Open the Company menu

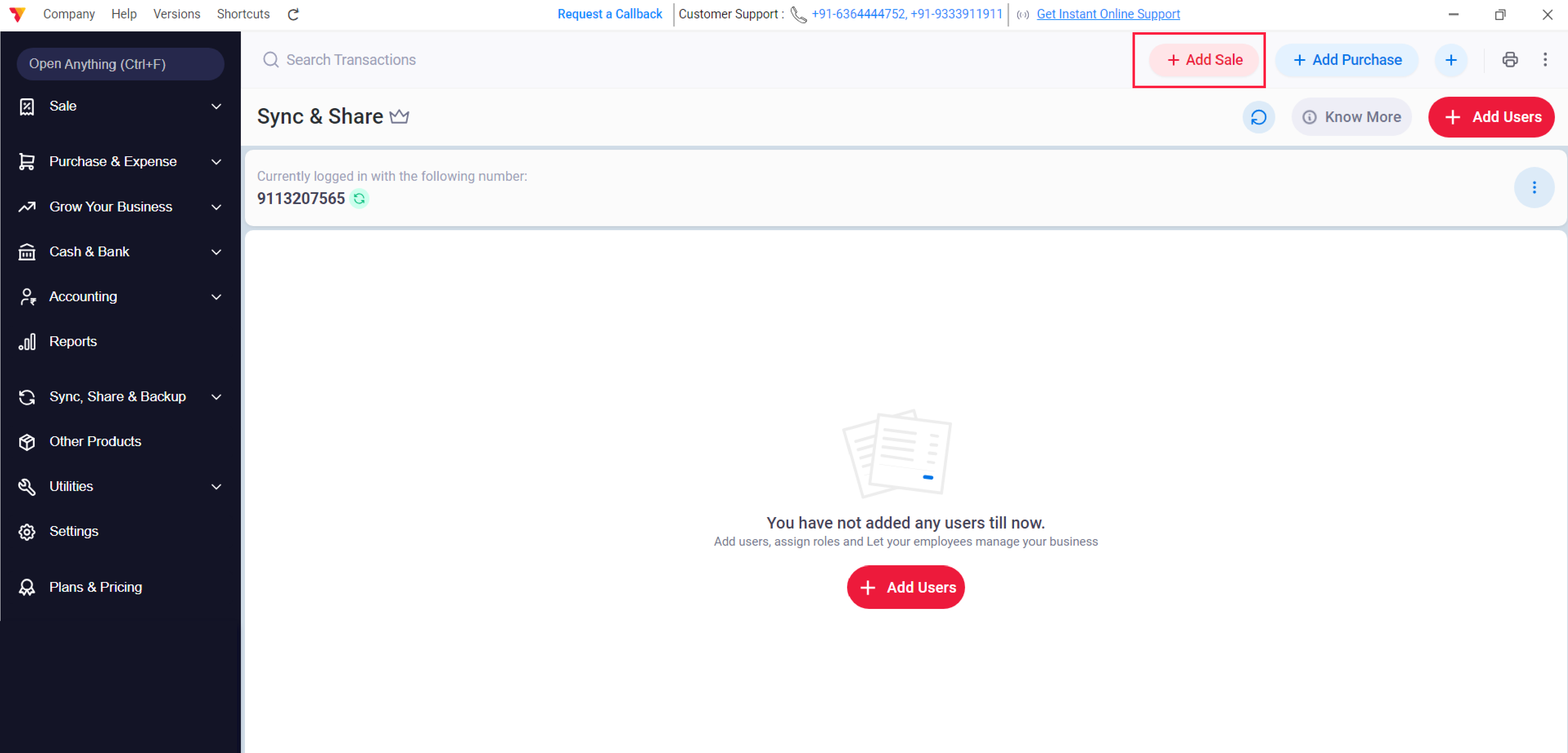pos(69,14)
